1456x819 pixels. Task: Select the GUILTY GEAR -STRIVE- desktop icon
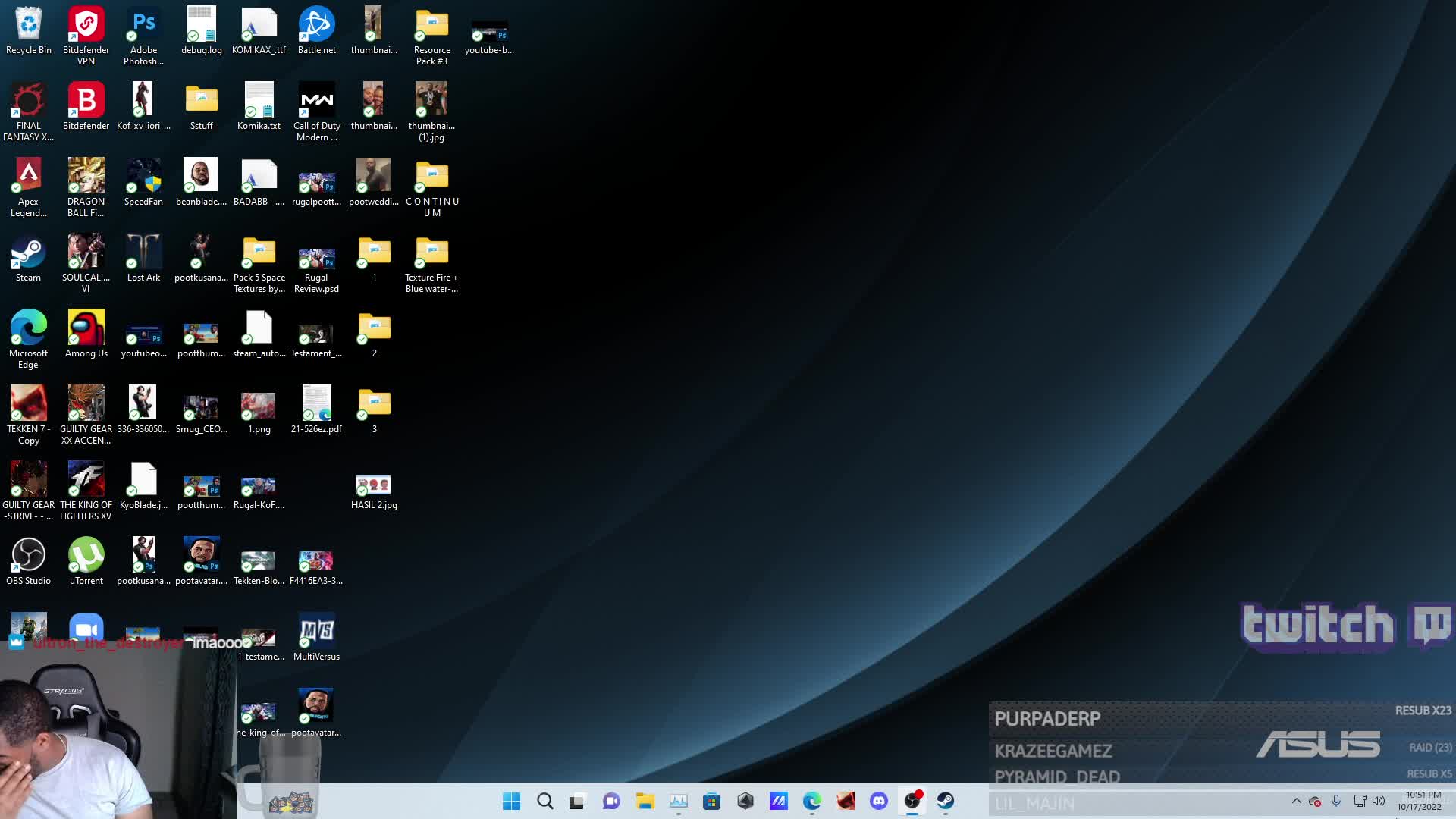point(29,491)
